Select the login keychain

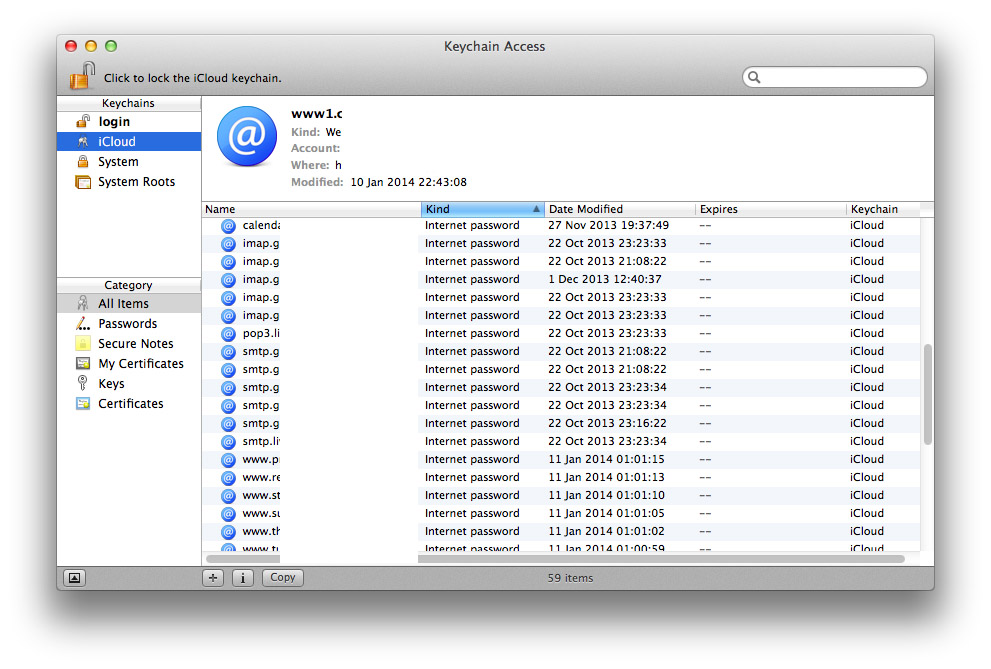129,121
